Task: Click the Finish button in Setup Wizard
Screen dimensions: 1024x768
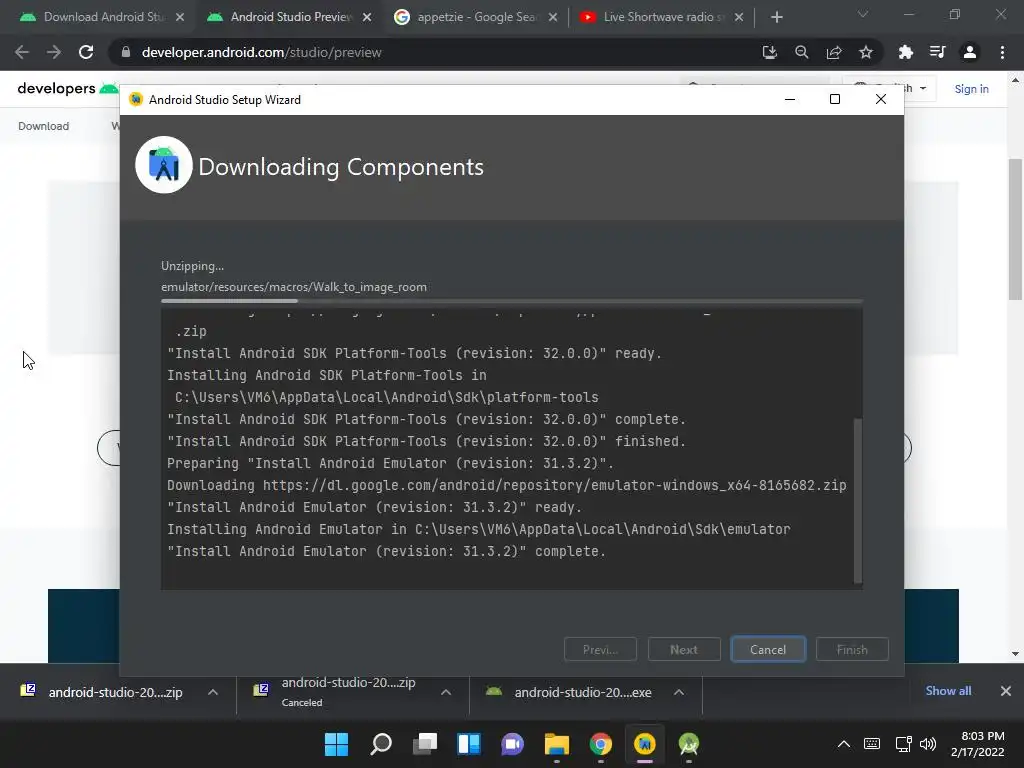Action: [852, 649]
